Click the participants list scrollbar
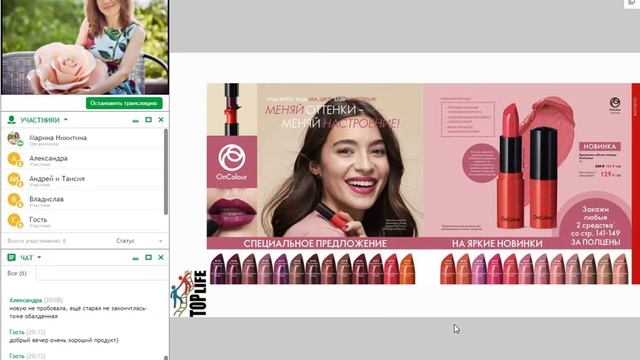640x360 pixels. pos(166,171)
